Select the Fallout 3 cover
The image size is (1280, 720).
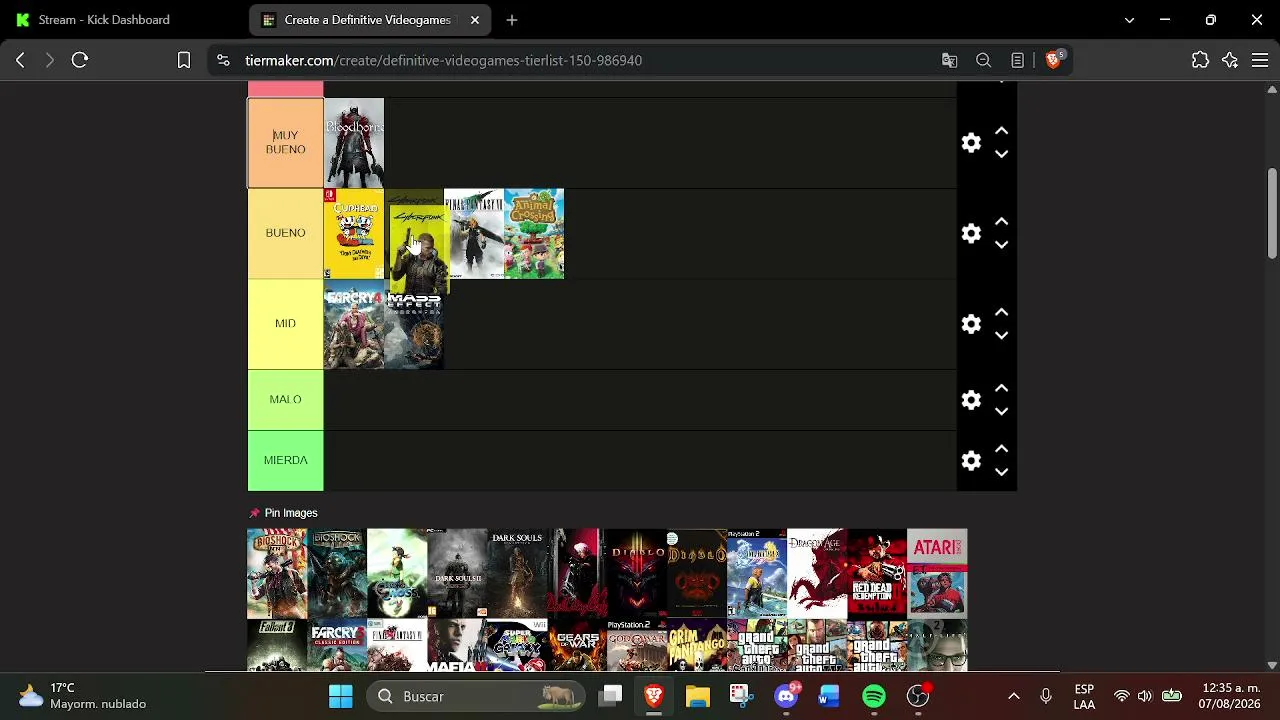277,645
